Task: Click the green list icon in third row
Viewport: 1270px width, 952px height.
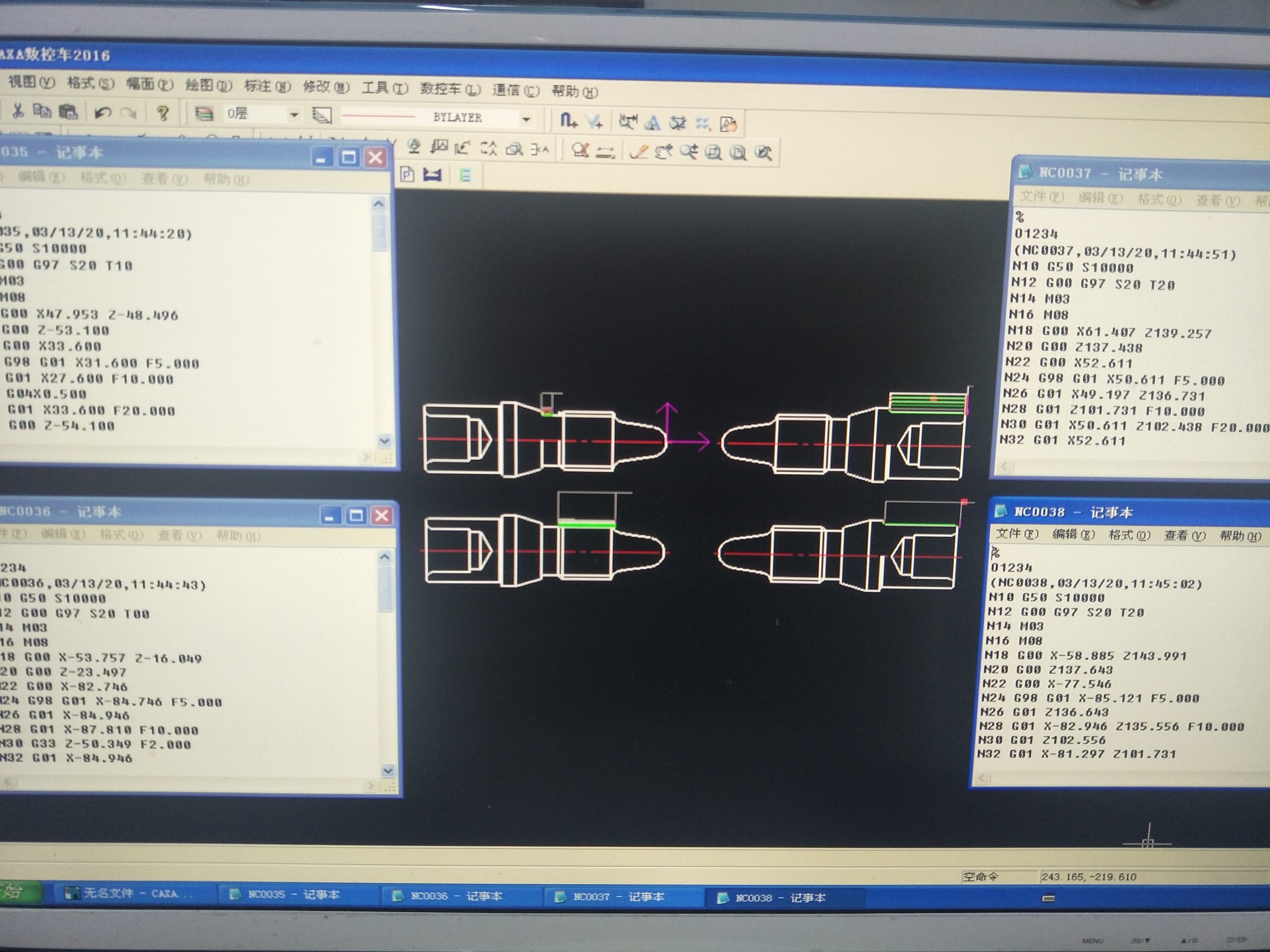Action: click(x=465, y=175)
